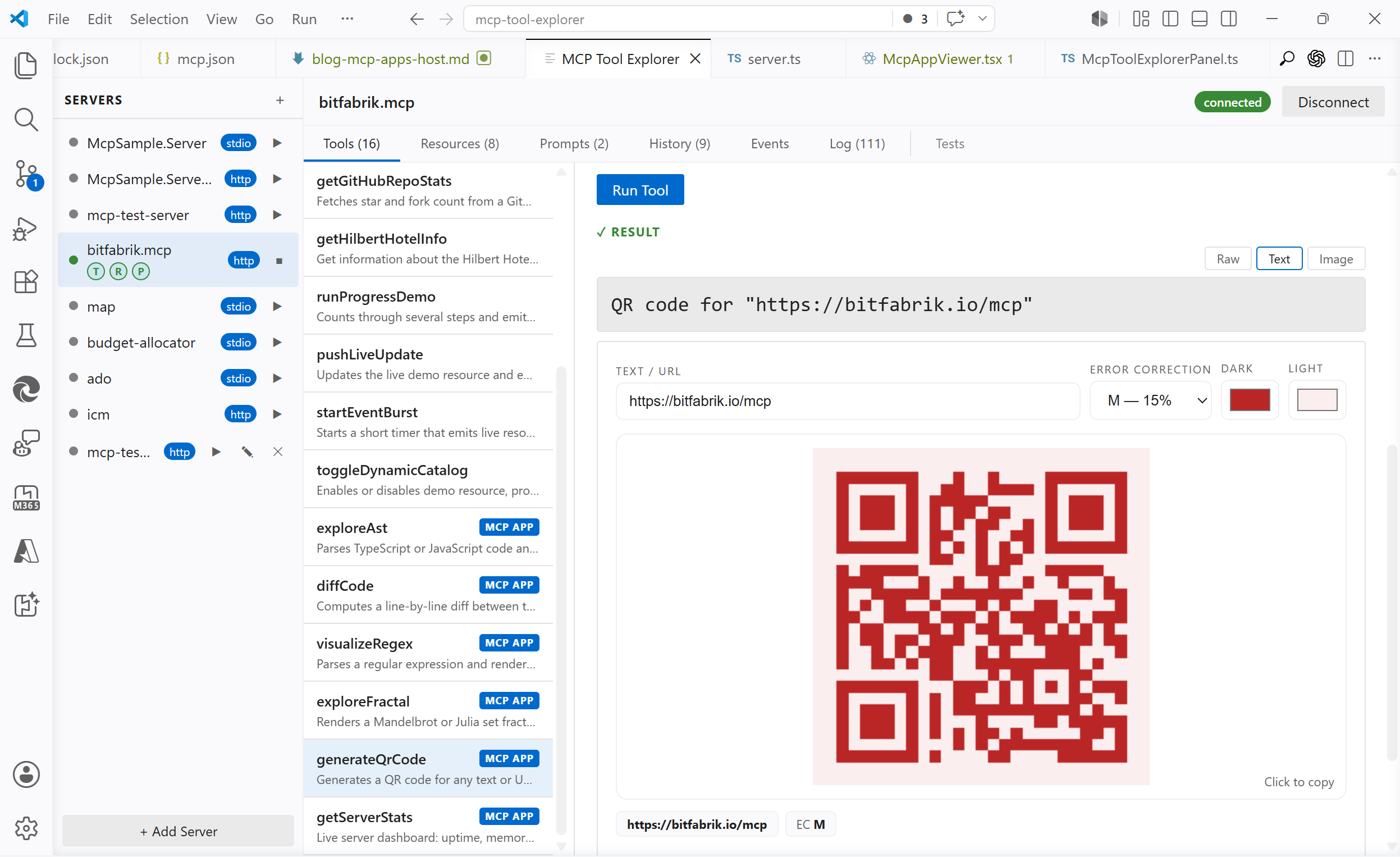
Task: Open the editor More Actions ellipsis
Action: pos(1374,58)
